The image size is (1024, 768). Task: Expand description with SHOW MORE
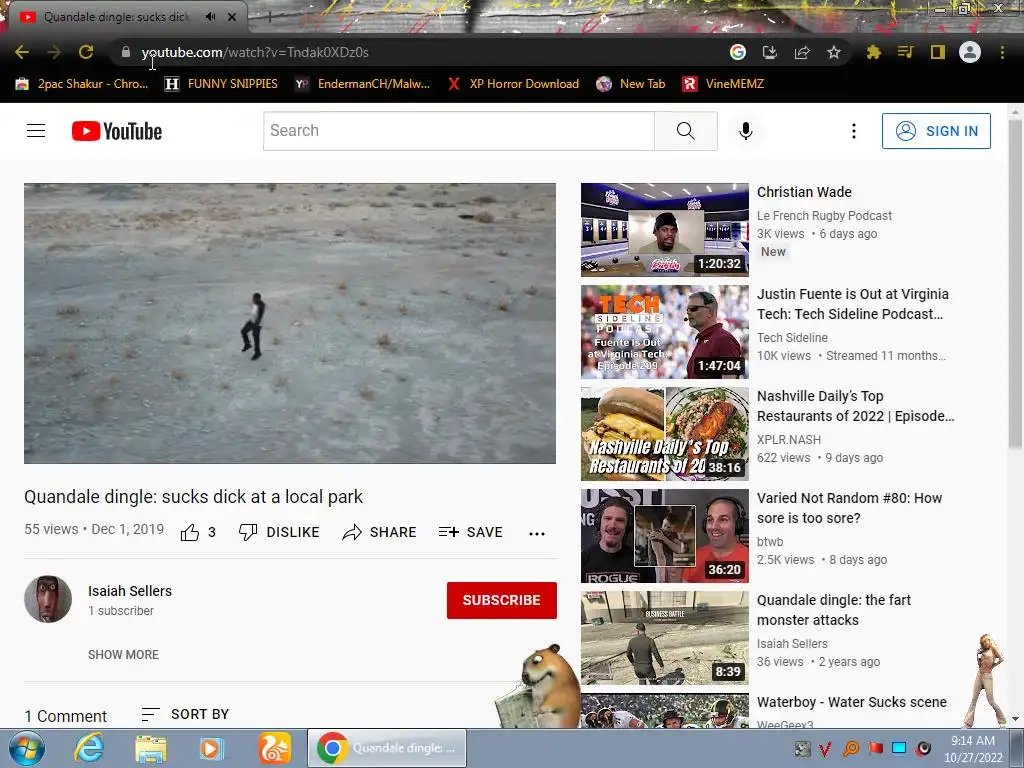pyautogui.click(x=123, y=654)
